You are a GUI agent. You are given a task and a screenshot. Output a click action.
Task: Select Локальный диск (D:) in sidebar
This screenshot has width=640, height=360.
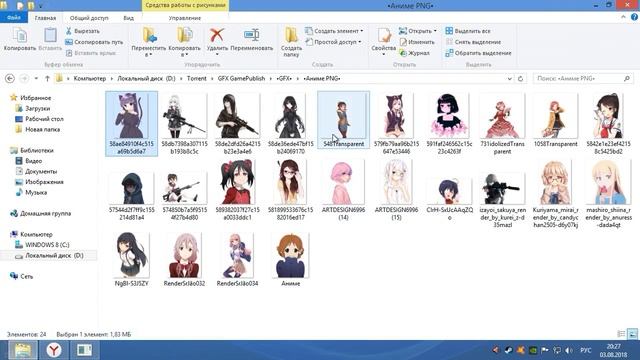point(54,256)
